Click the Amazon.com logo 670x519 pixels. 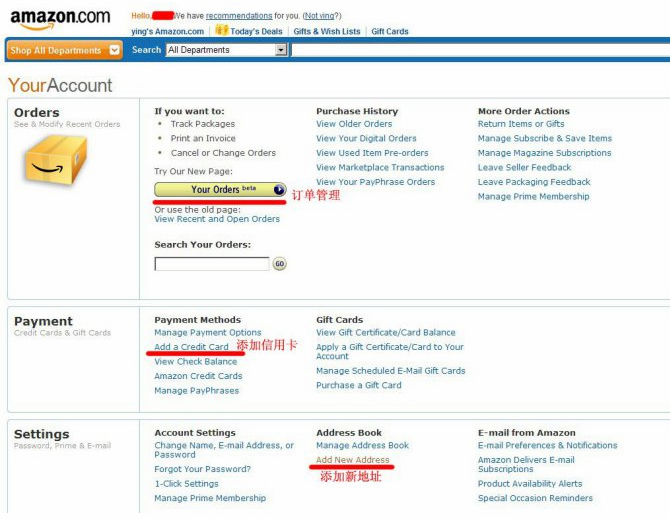coord(58,19)
